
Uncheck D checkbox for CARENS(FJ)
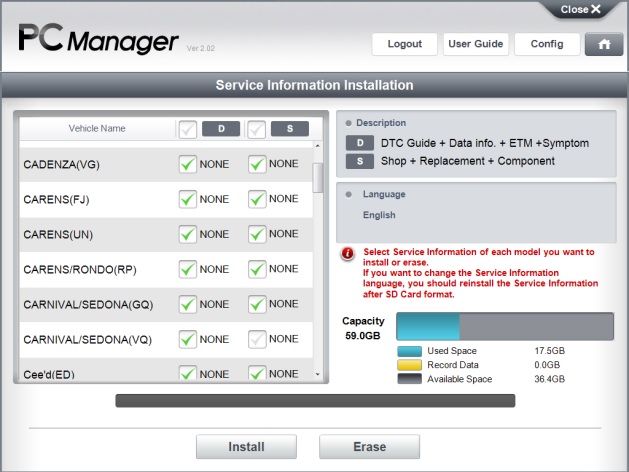pos(187,199)
